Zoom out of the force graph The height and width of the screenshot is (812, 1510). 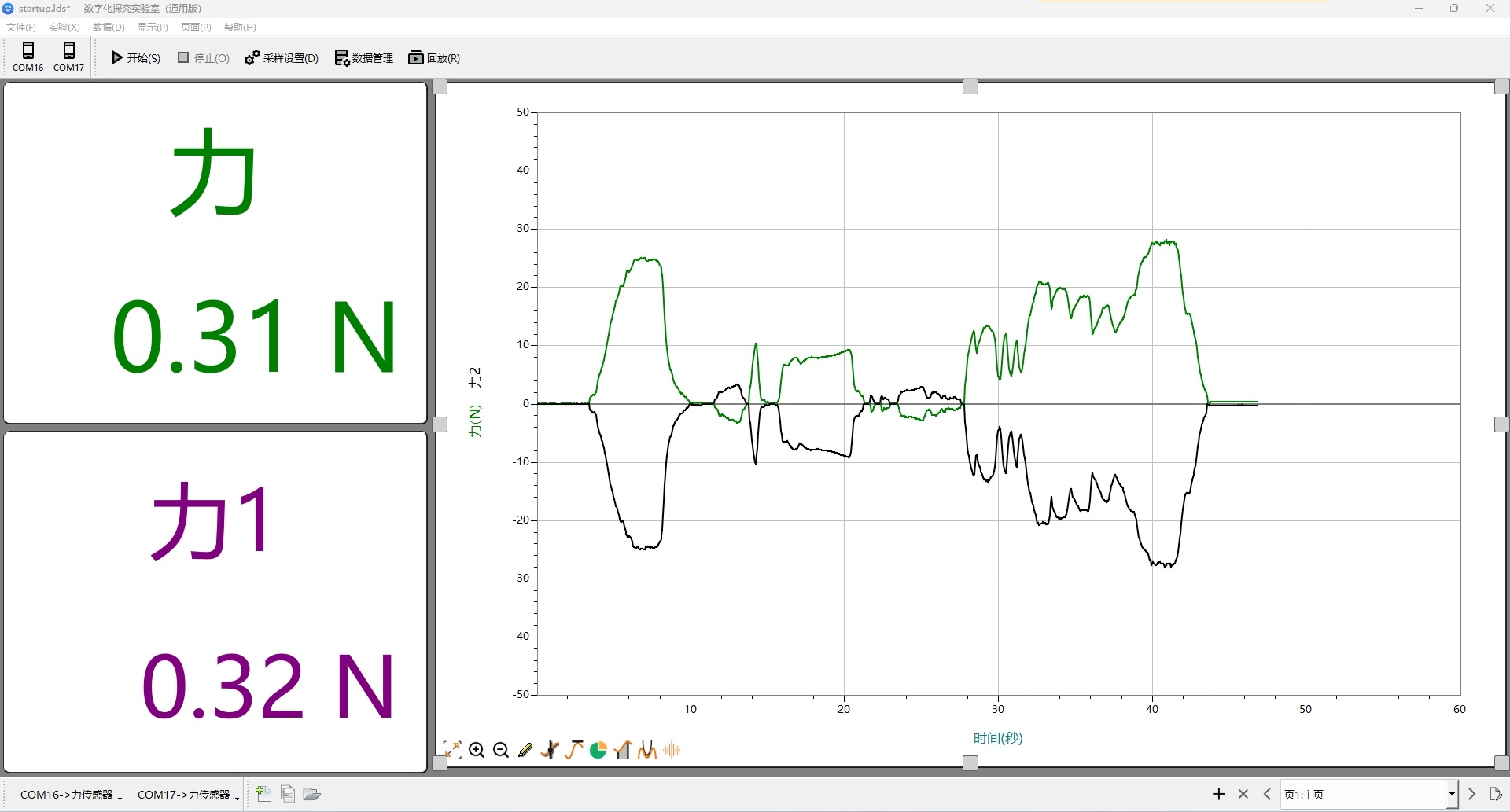(x=501, y=750)
